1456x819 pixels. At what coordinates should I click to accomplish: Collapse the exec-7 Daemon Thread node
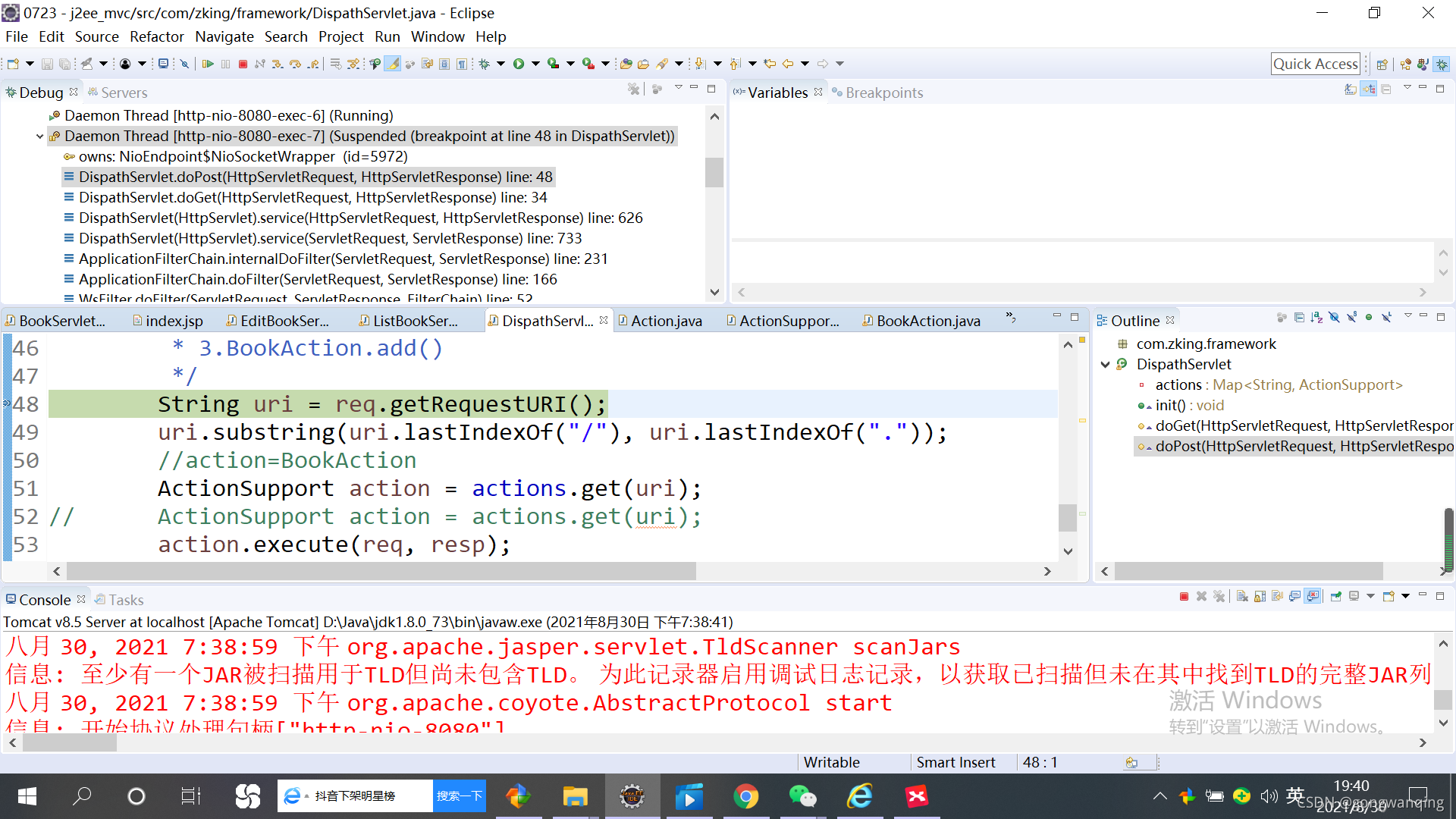point(39,136)
